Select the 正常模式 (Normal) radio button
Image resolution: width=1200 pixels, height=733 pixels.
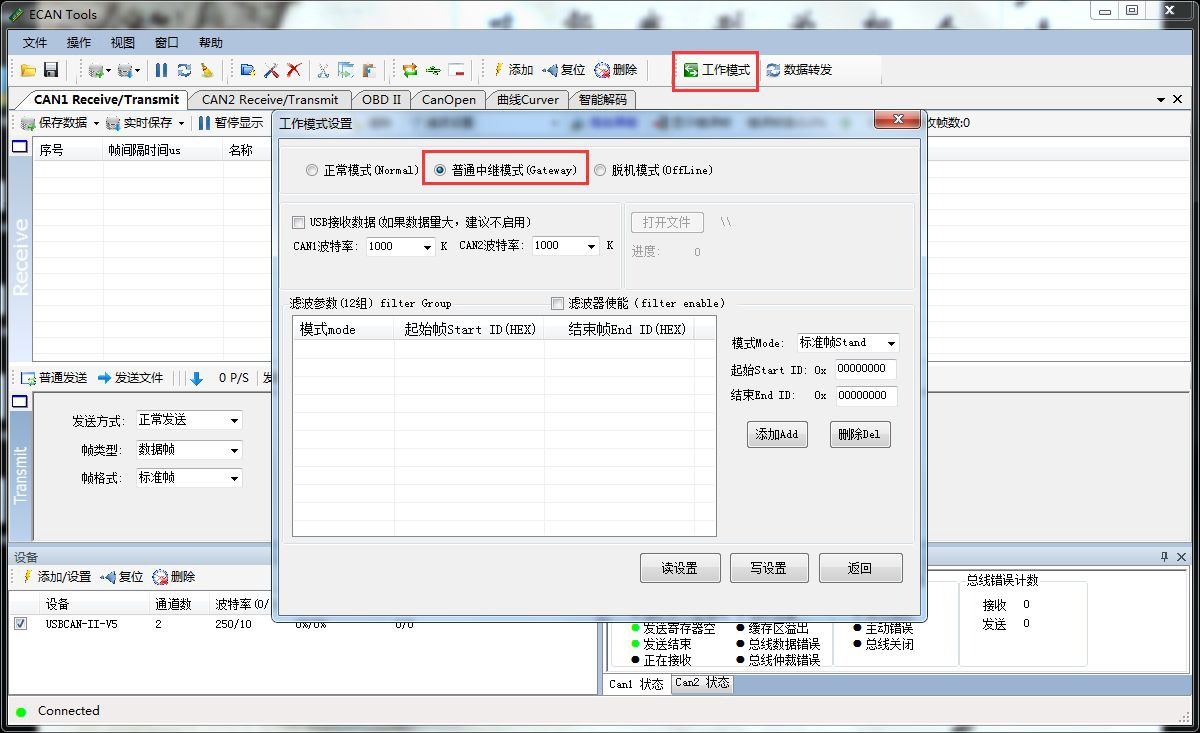click(313, 170)
